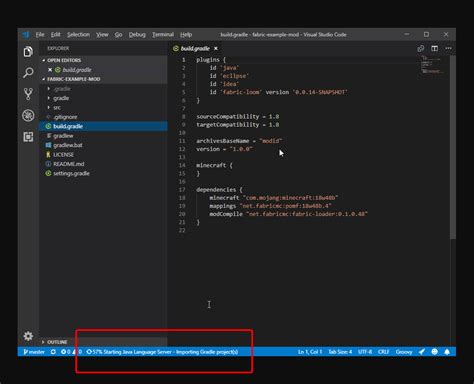Change the CRLF end of line sequence

(x=383, y=352)
